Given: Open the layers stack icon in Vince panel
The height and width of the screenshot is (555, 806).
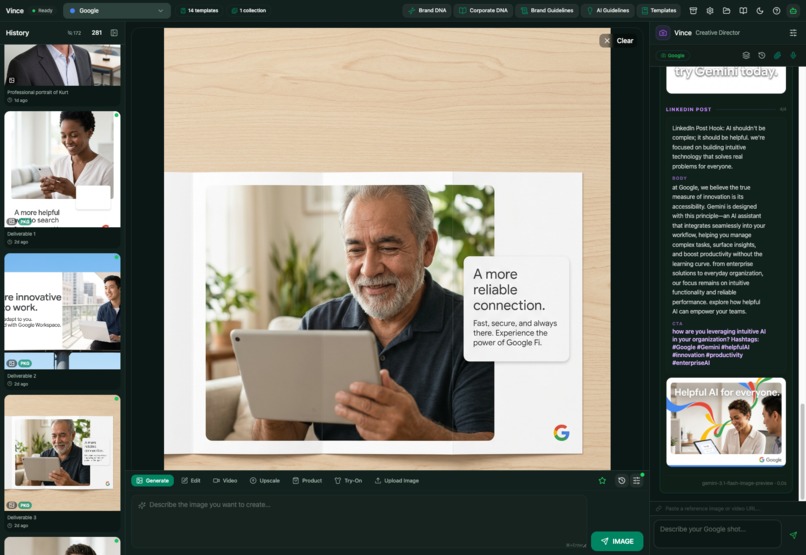Looking at the screenshot, I should coord(746,55).
